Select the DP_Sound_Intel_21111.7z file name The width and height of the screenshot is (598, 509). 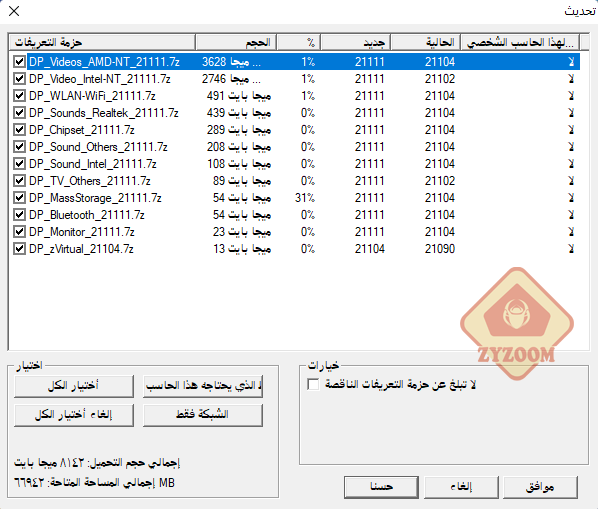(93, 164)
